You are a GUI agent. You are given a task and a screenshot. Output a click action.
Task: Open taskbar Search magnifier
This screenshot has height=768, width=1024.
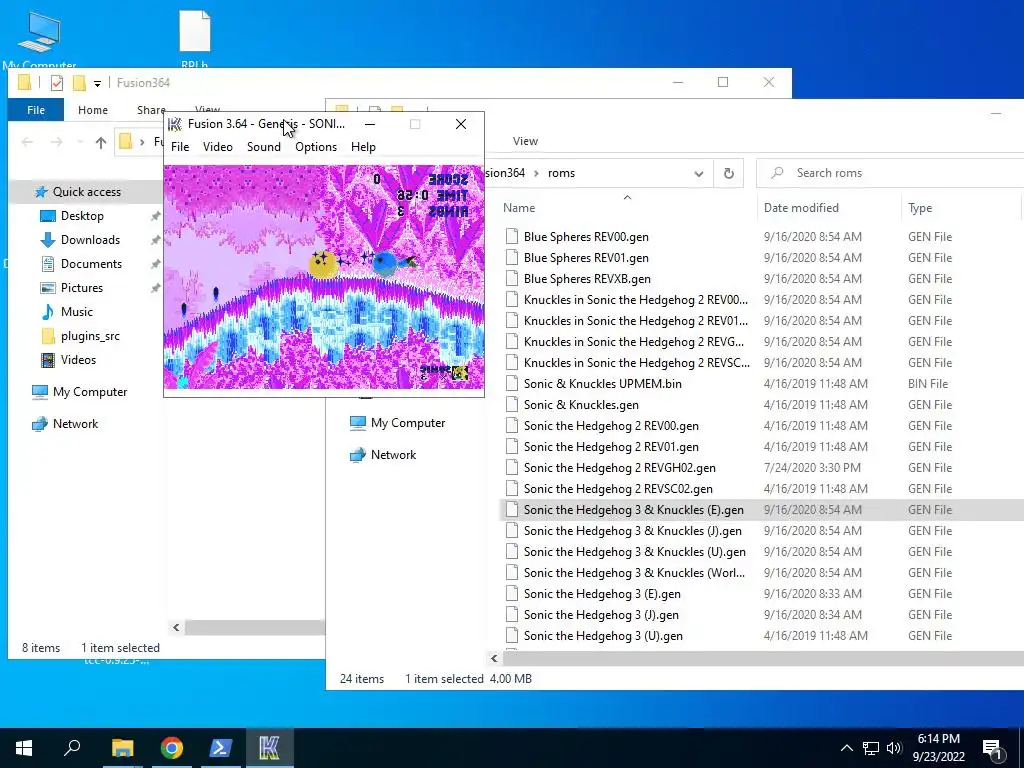tap(72, 748)
